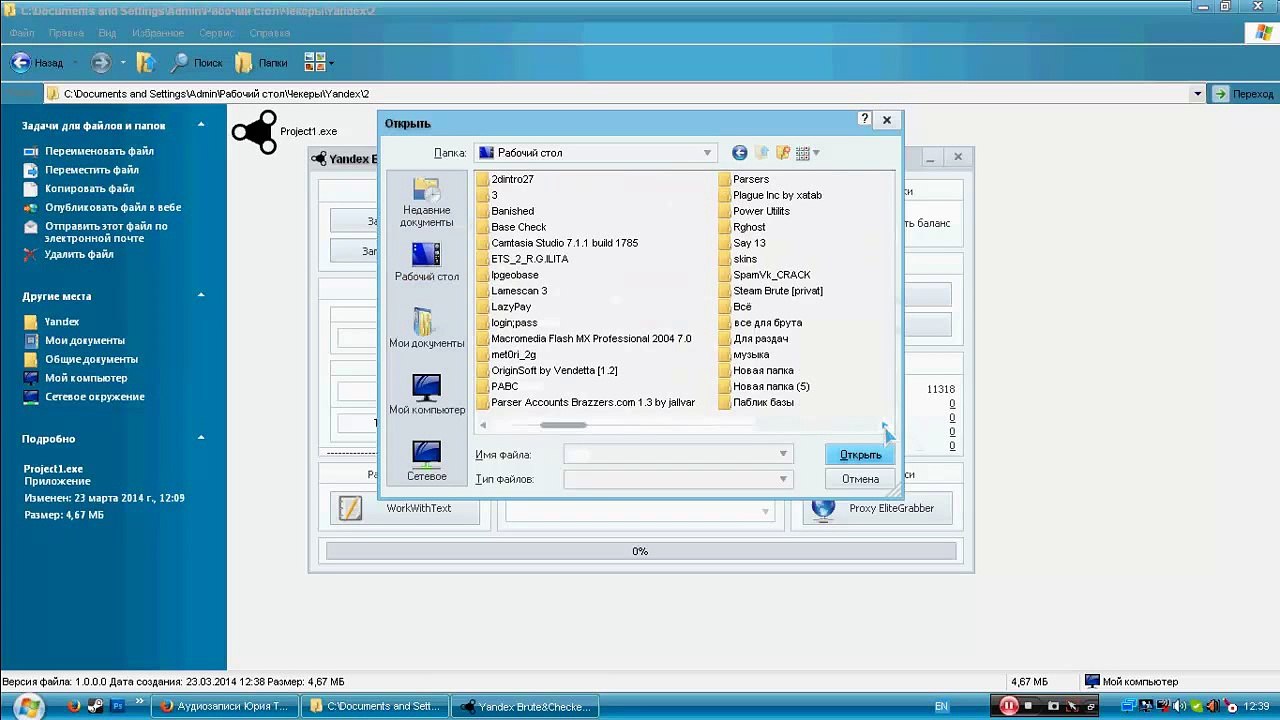Click WorkWithText button in Yandex window

tap(405, 508)
